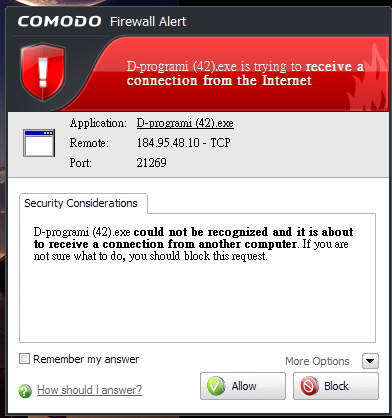
Task: Block the incoming connection request
Action: tap(336, 386)
